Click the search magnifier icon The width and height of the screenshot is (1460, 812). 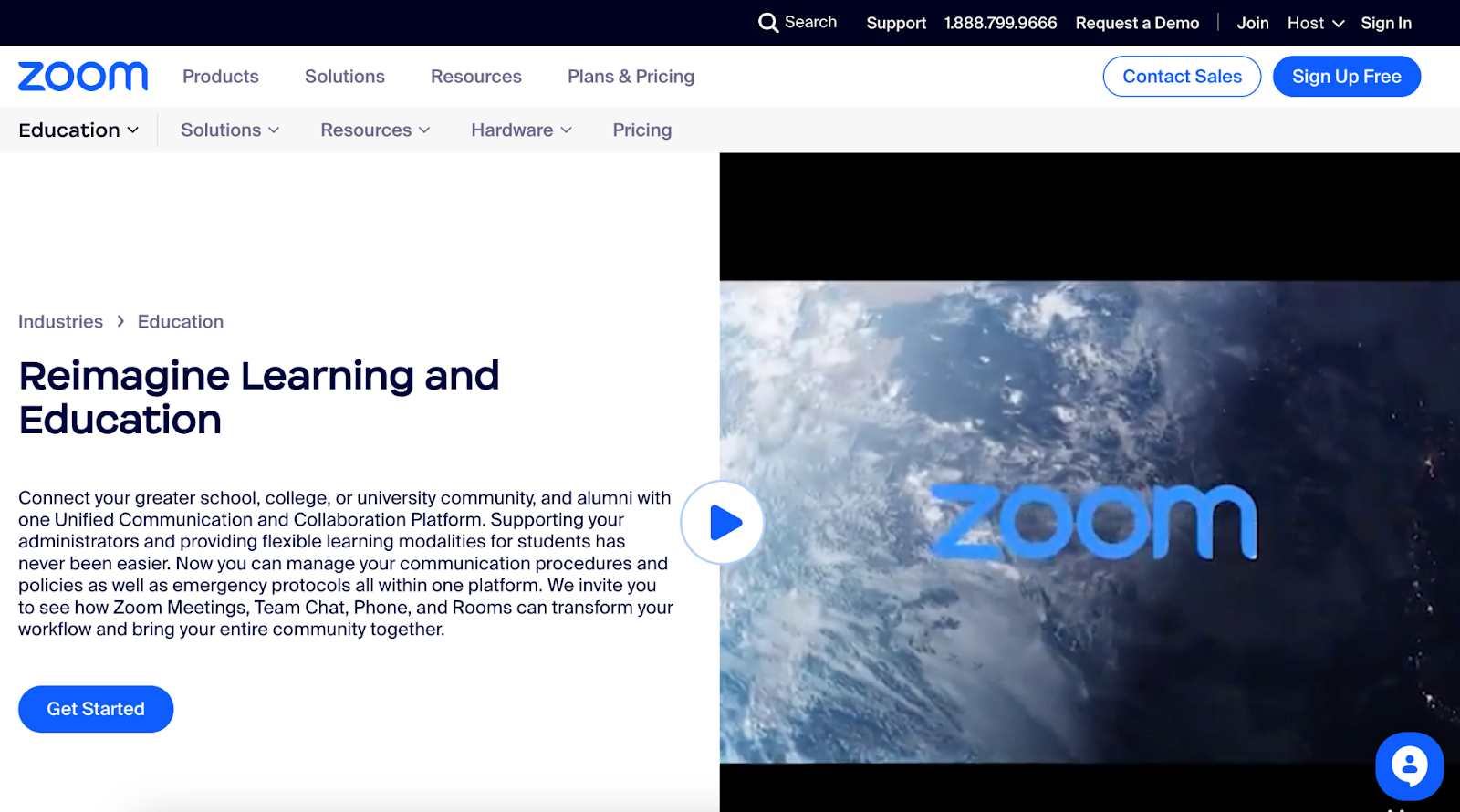pyautogui.click(x=768, y=23)
